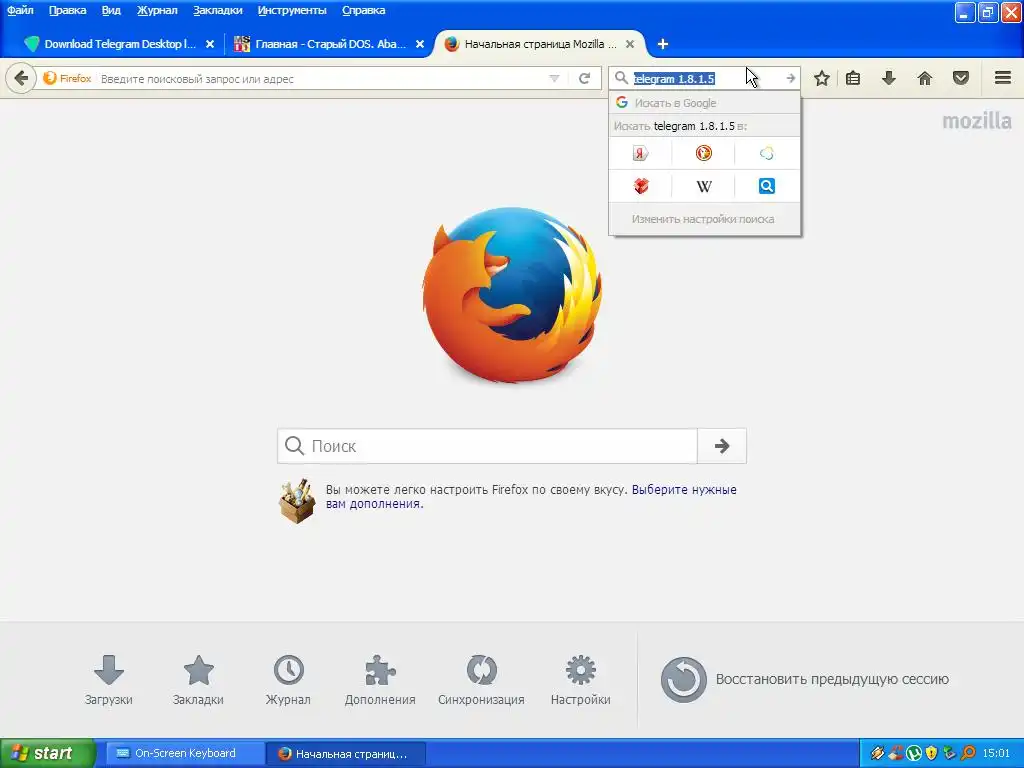Search with the red box engine icon
This screenshot has height=768, width=1024.
pyautogui.click(x=640, y=186)
